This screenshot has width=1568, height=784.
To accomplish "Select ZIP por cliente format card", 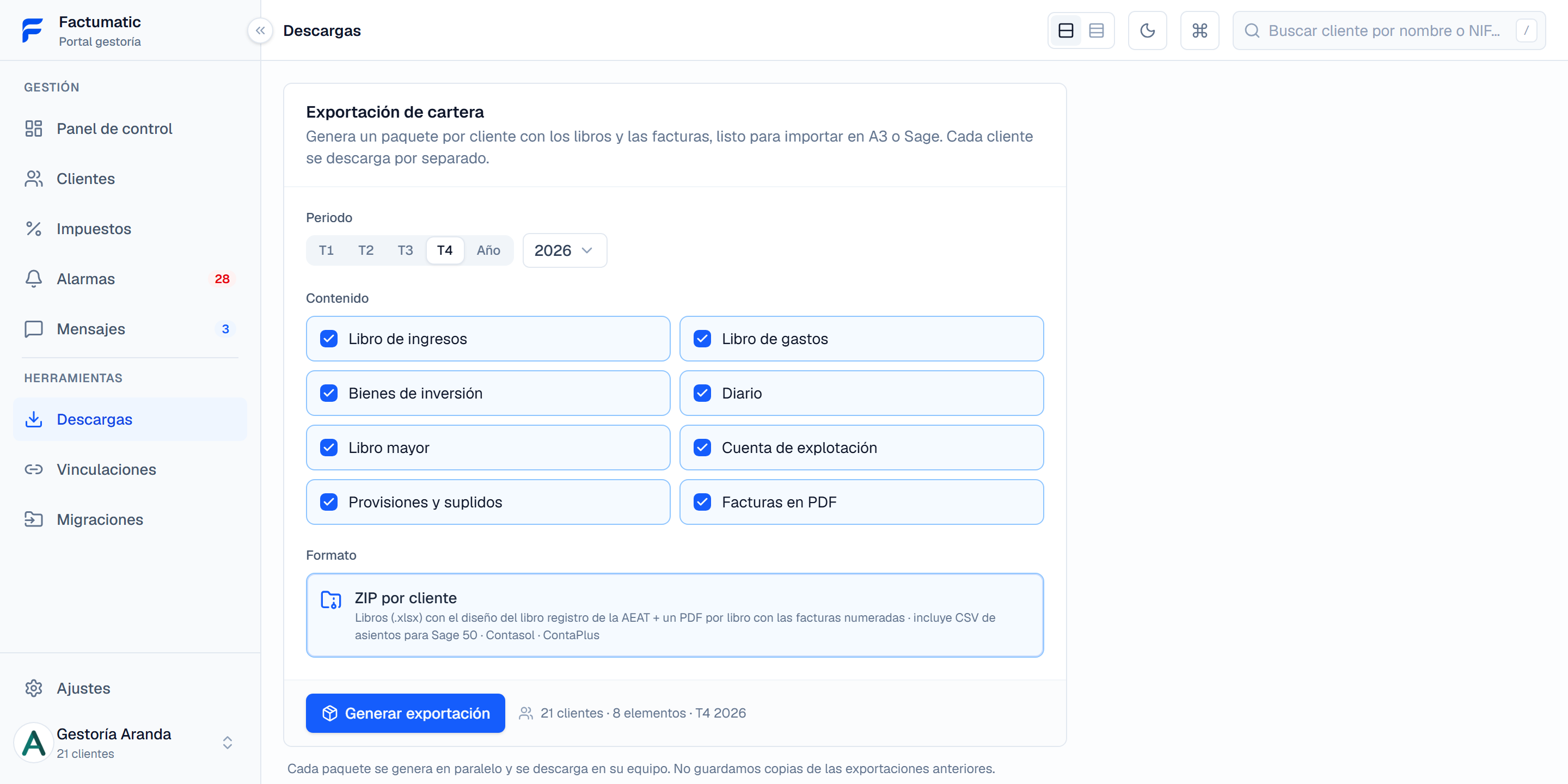I will click(x=675, y=615).
